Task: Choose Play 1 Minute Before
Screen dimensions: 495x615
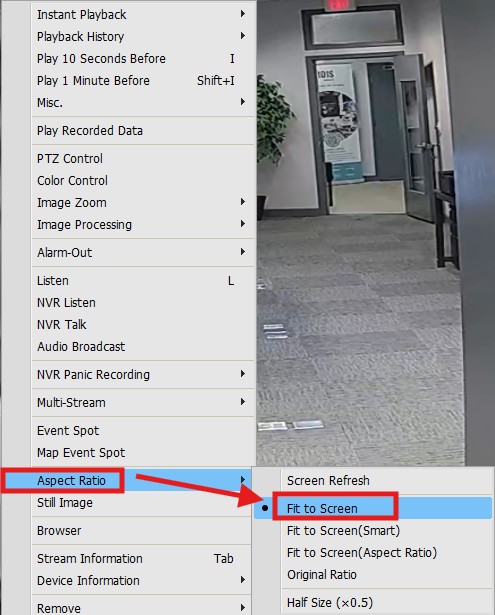Action: [x=143, y=80]
